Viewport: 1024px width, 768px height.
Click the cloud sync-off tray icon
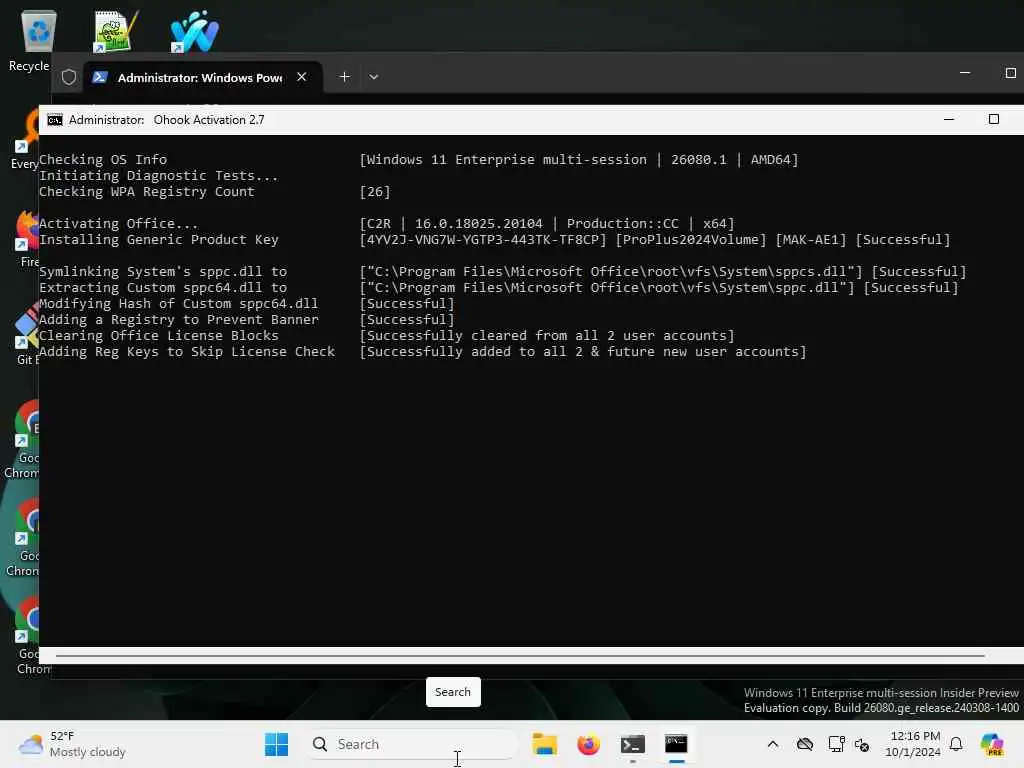pyautogui.click(x=805, y=744)
